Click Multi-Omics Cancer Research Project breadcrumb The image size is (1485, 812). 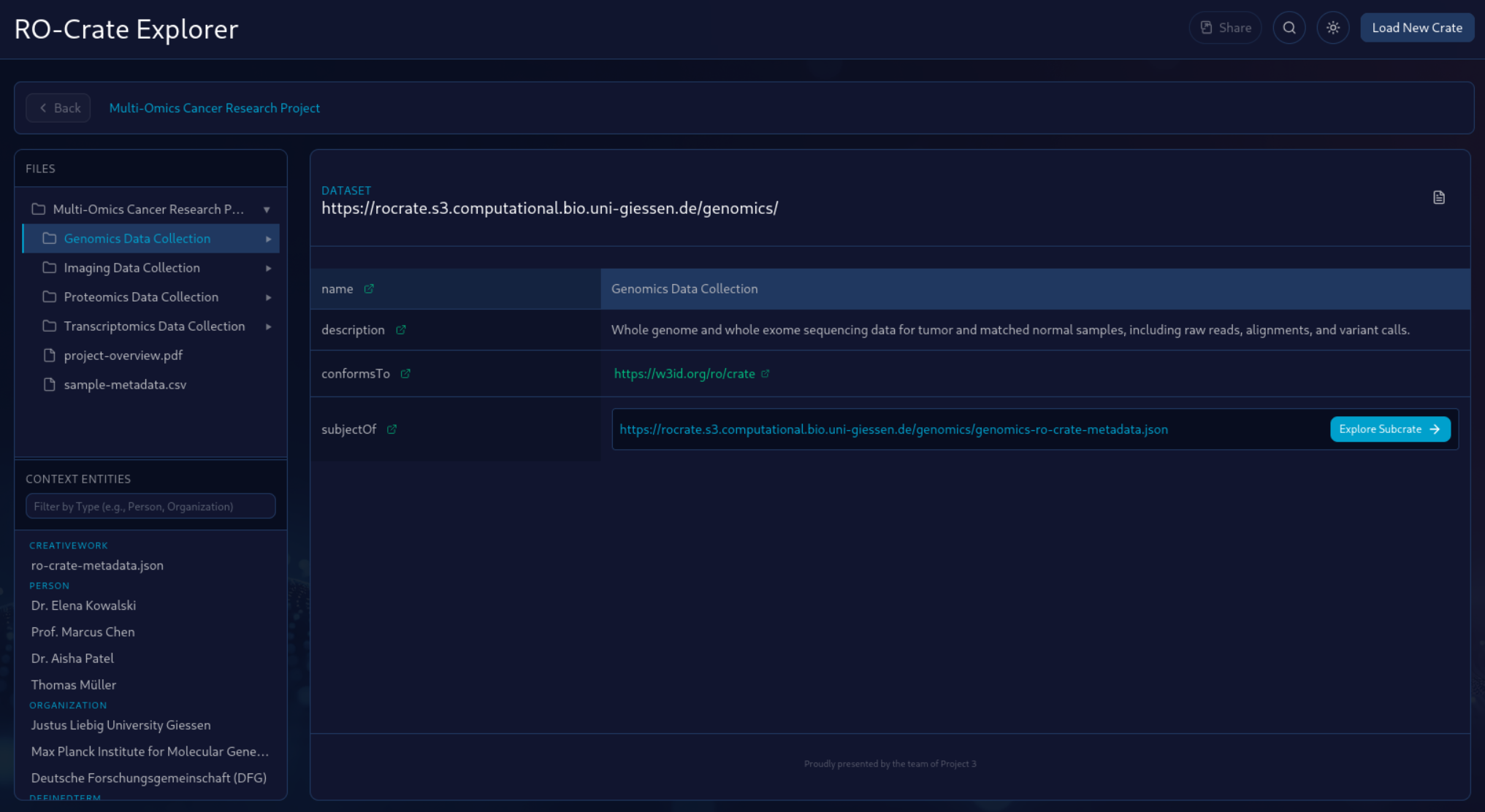pyautogui.click(x=215, y=108)
